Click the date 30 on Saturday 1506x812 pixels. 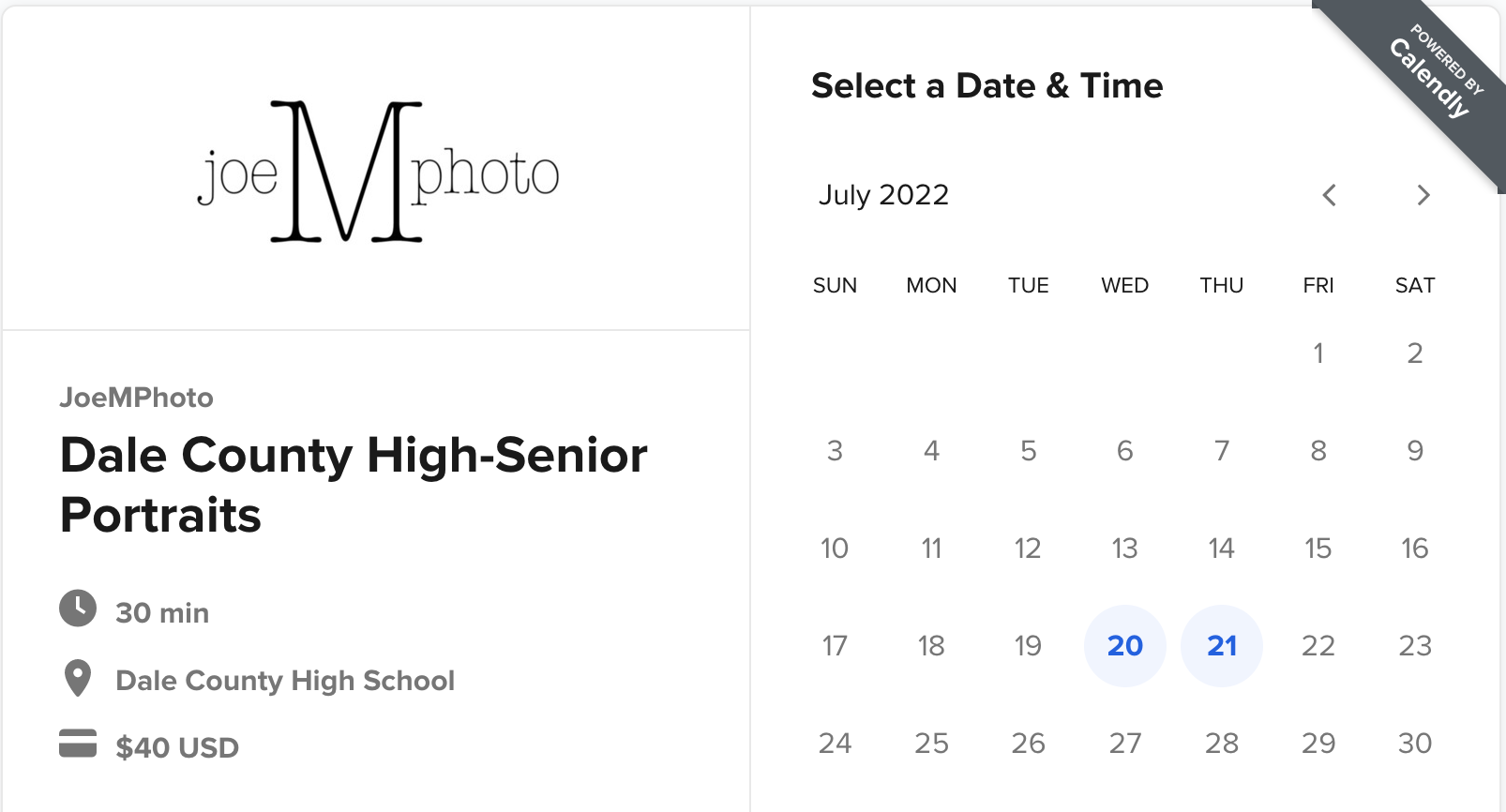click(x=1415, y=744)
